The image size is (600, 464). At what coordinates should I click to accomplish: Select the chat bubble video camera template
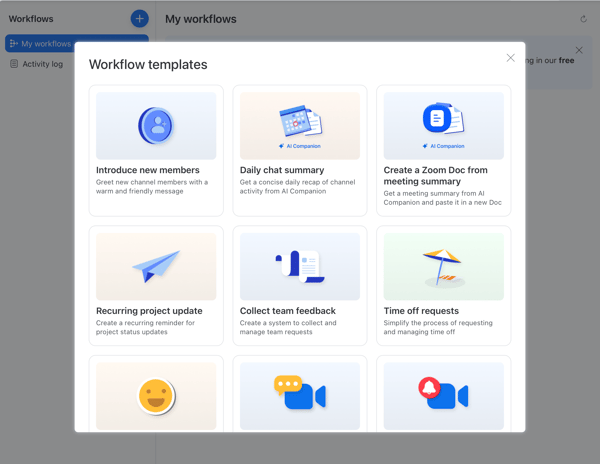300,395
